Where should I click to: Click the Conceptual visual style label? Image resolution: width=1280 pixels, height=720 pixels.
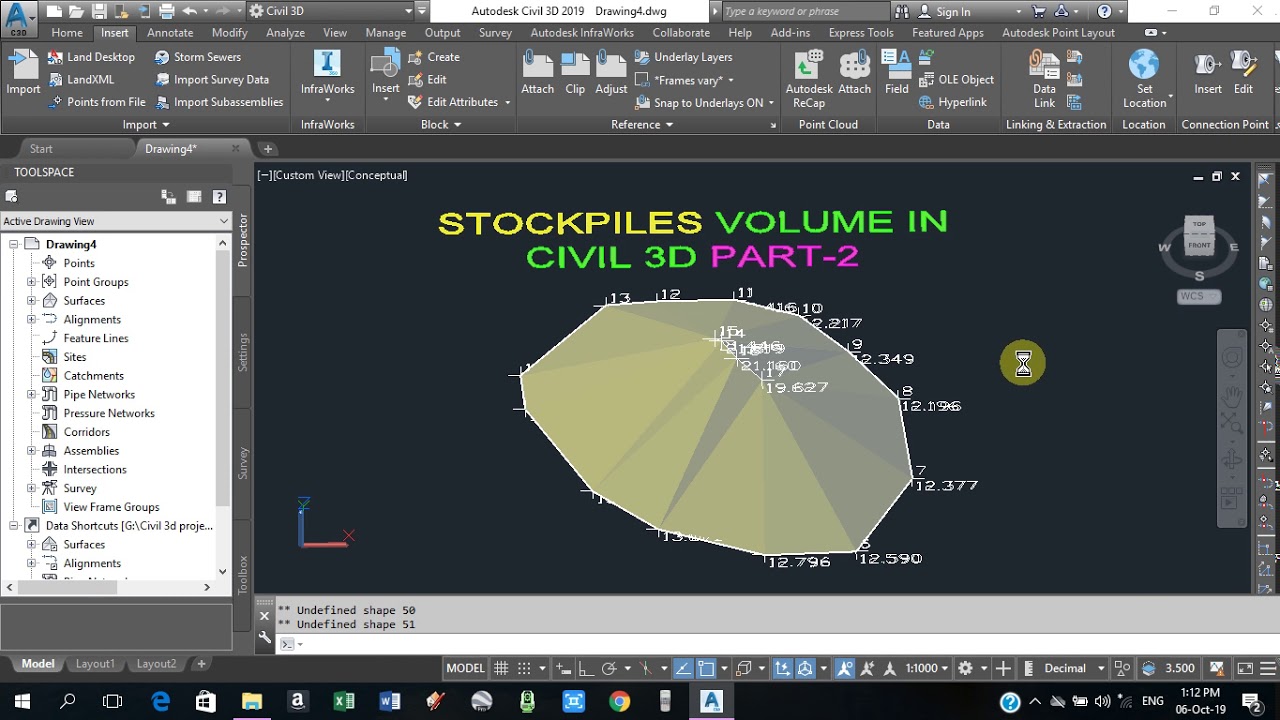coord(378,175)
